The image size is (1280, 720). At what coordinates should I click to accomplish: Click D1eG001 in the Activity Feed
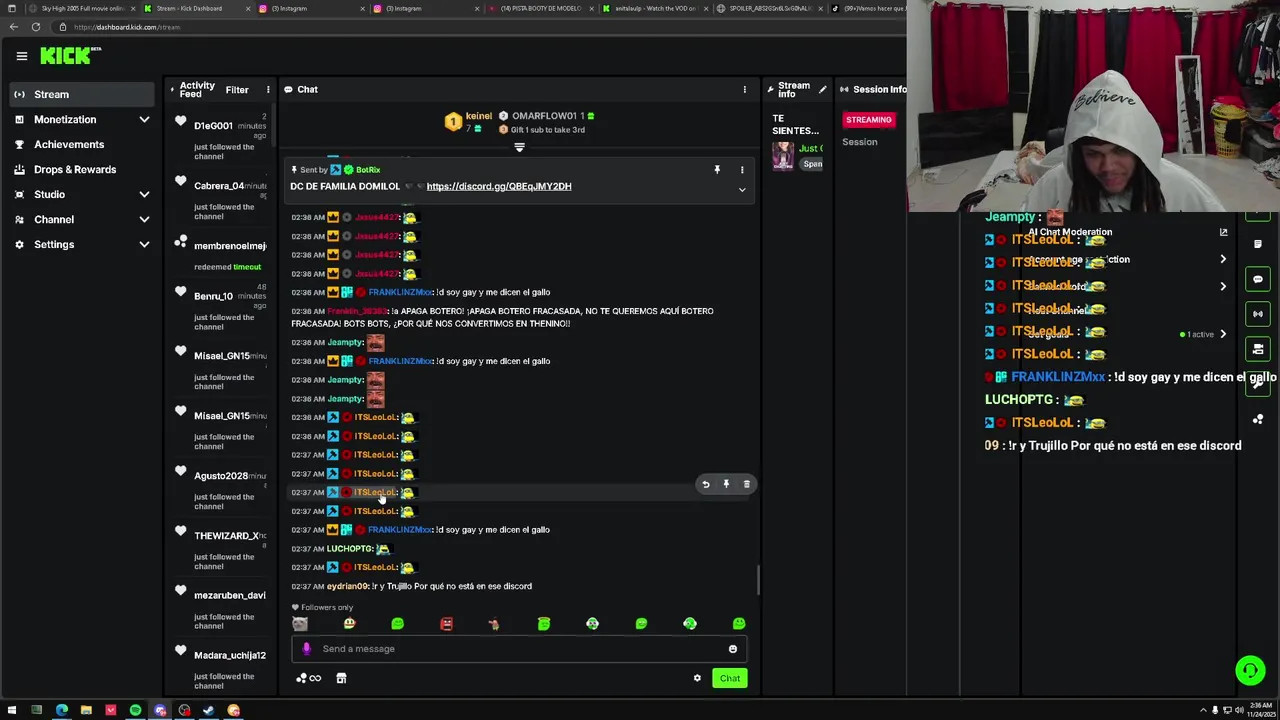click(213, 126)
